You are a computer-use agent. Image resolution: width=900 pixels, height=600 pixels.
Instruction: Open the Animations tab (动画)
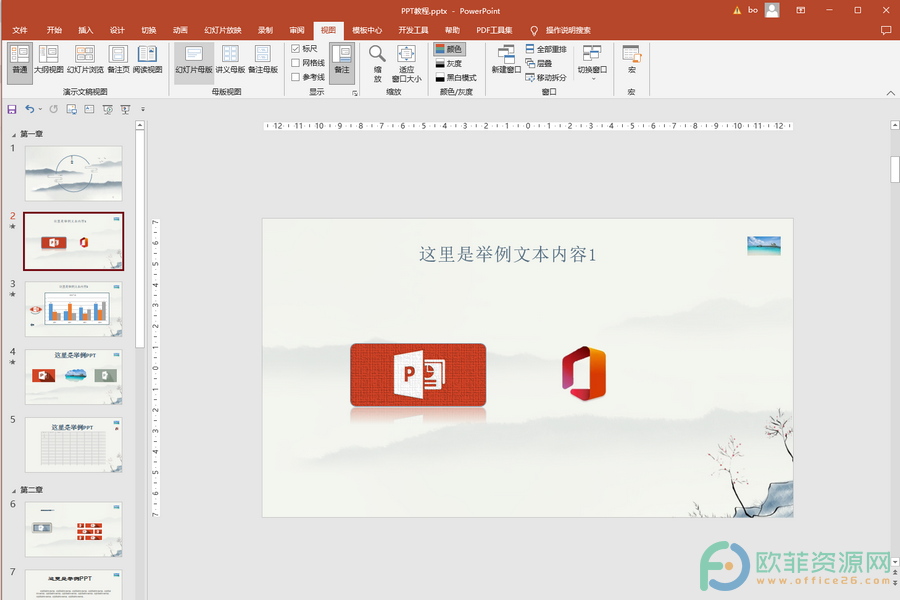(180, 30)
